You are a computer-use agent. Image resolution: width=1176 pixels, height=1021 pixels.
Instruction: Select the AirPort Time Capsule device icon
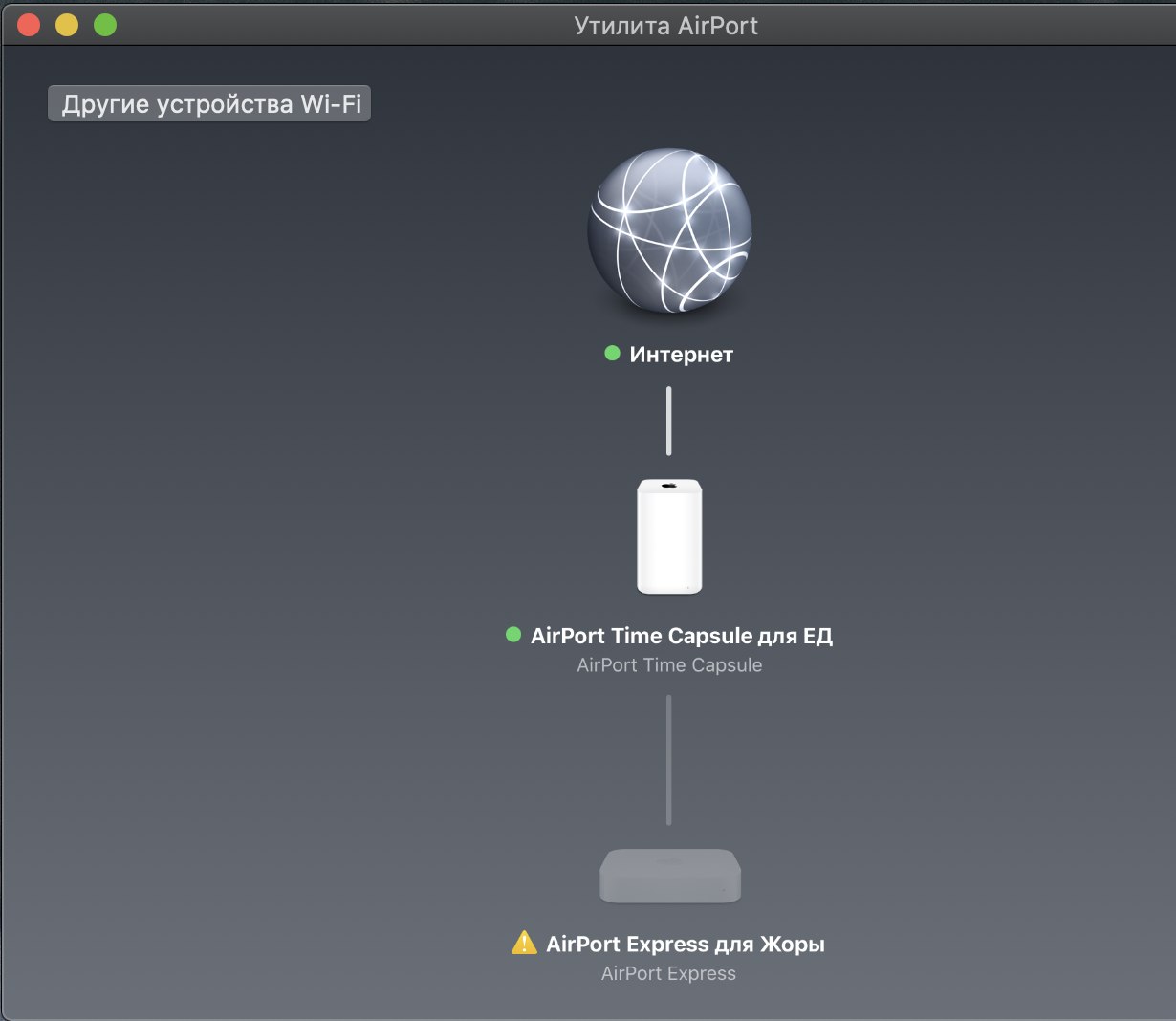(x=669, y=536)
